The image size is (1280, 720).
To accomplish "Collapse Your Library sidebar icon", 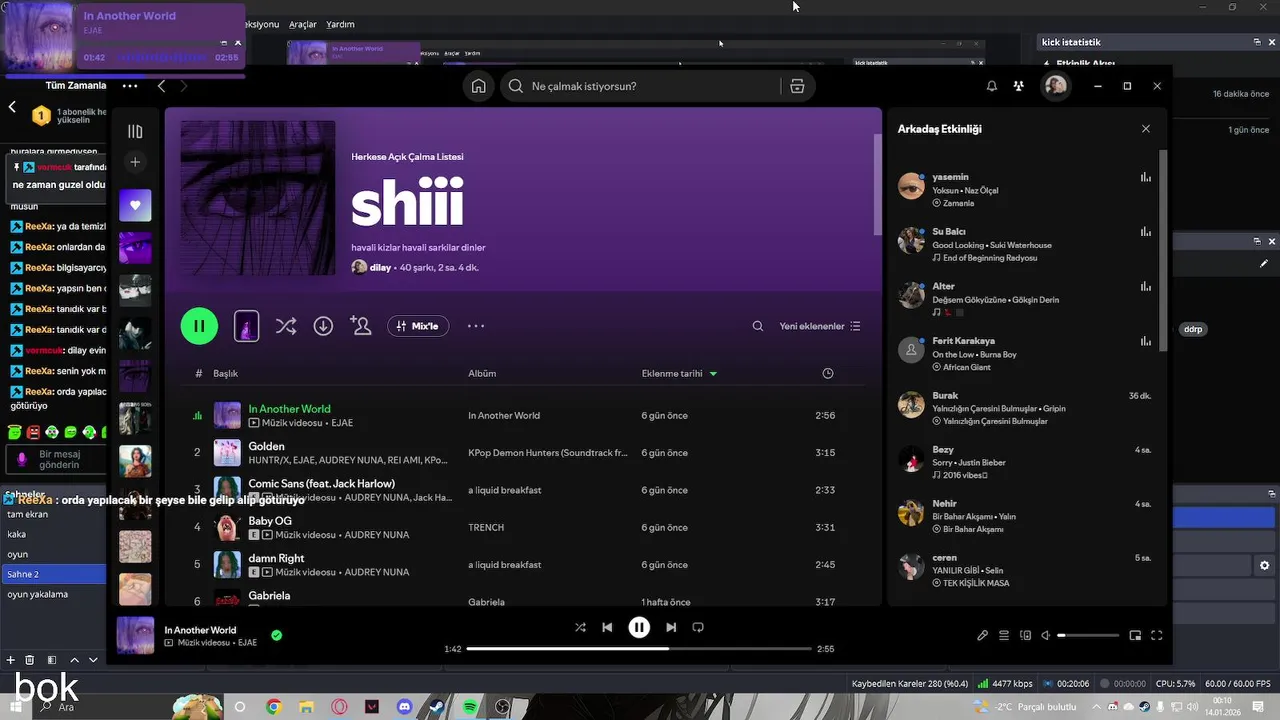I will tap(135, 131).
